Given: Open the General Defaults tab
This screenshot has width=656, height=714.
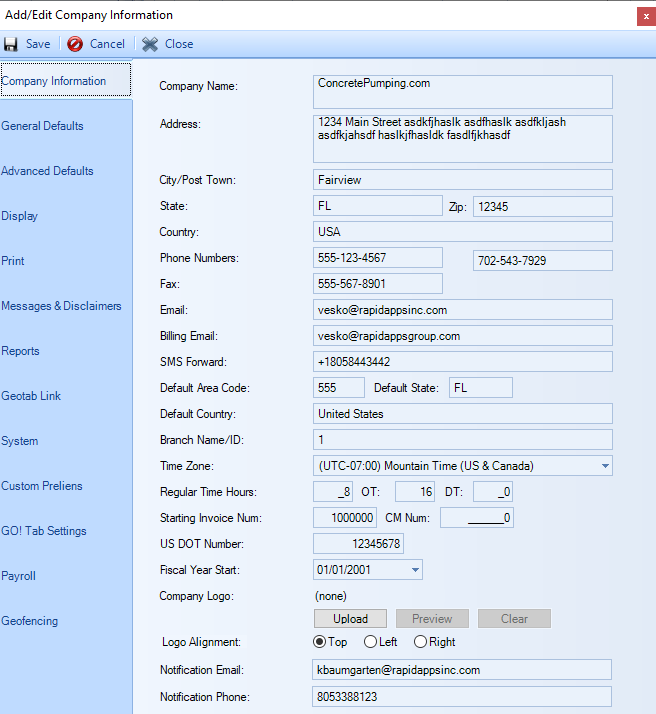Looking at the screenshot, I should 43,126.
